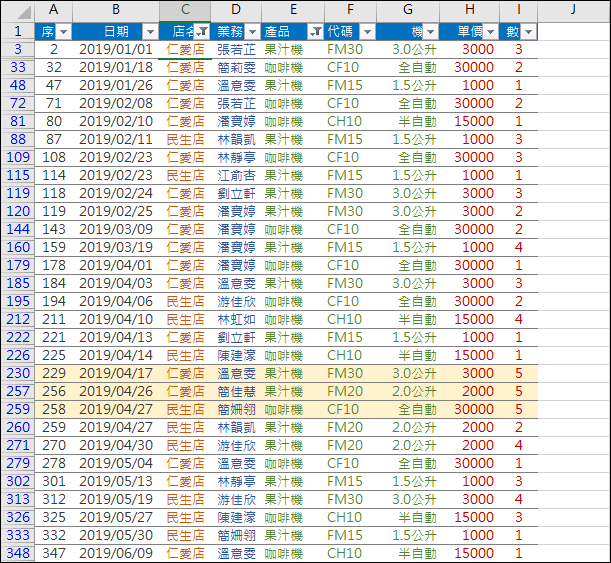The width and height of the screenshot is (611, 563).
Task: Select column J header
Action: tap(573, 10)
